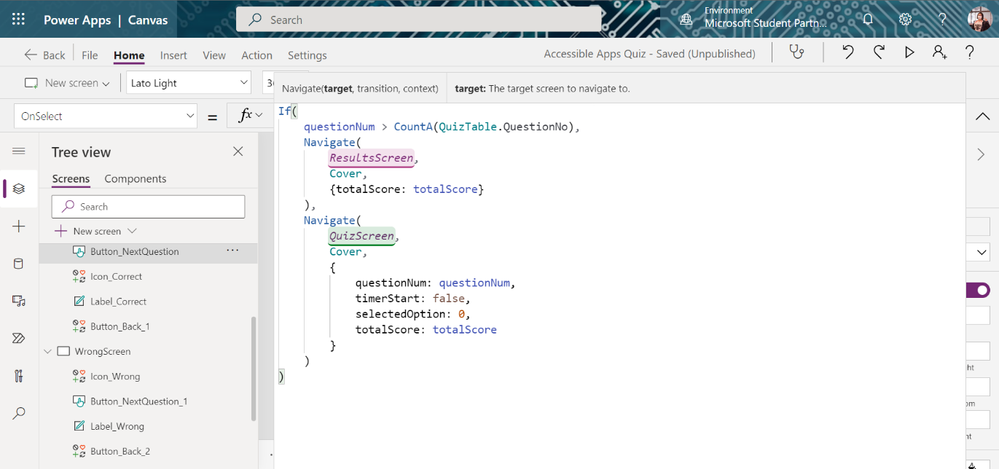Open the File menu
999x469 pixels.
tap(90, 55)
